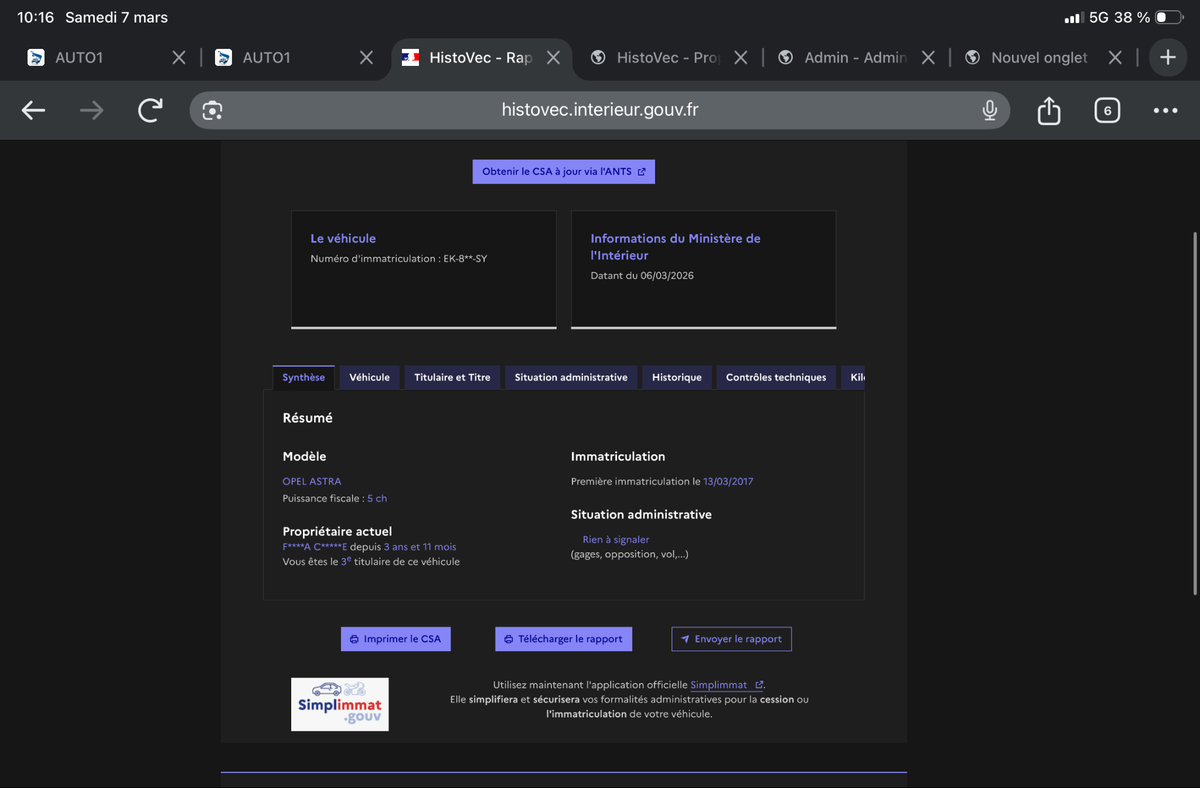This screenshot has width=1200, height=788.
Task: Click Obtenir le CSA à jour via l'ANTS
Action: coord(563,172)
